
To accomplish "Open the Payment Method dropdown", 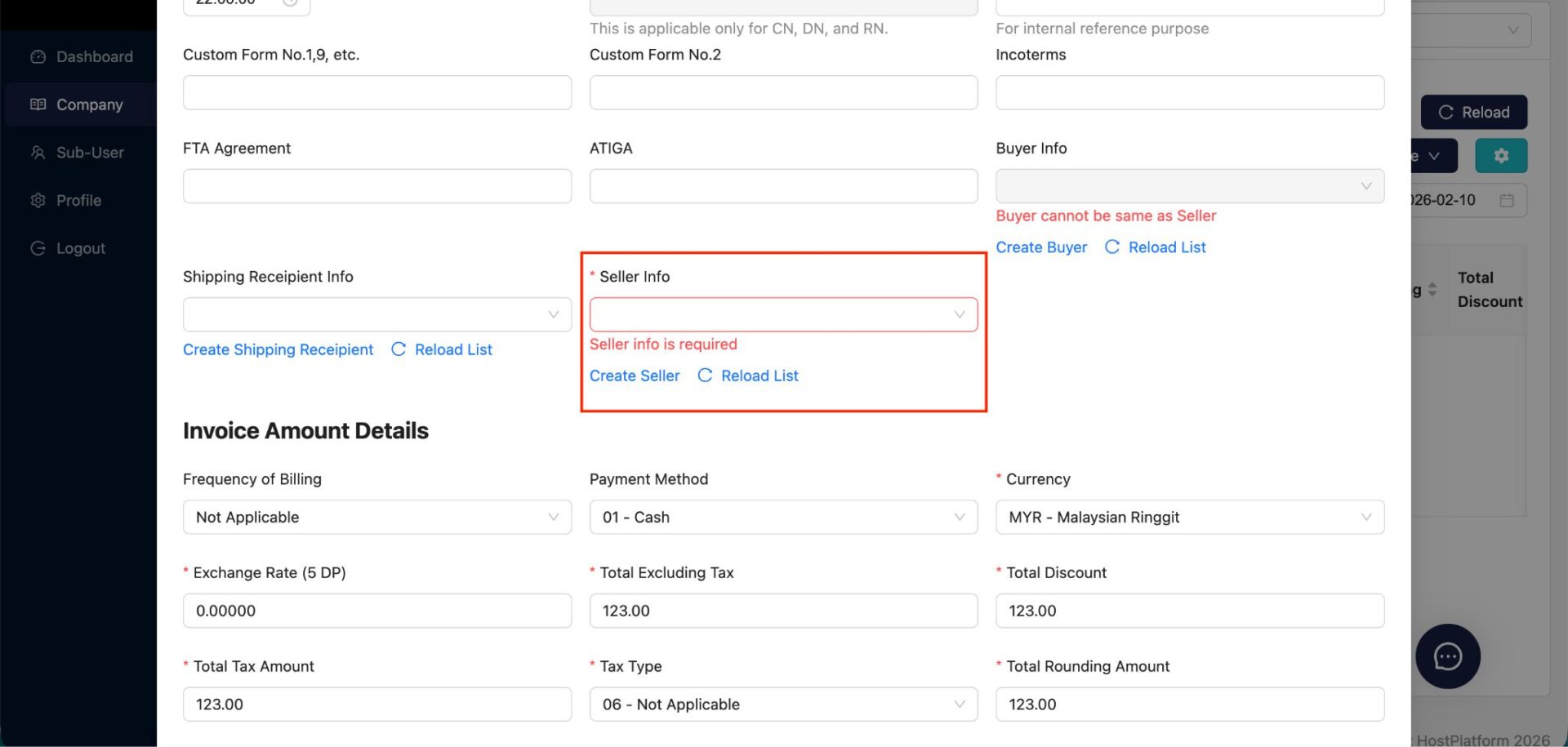I will [783, 517].
